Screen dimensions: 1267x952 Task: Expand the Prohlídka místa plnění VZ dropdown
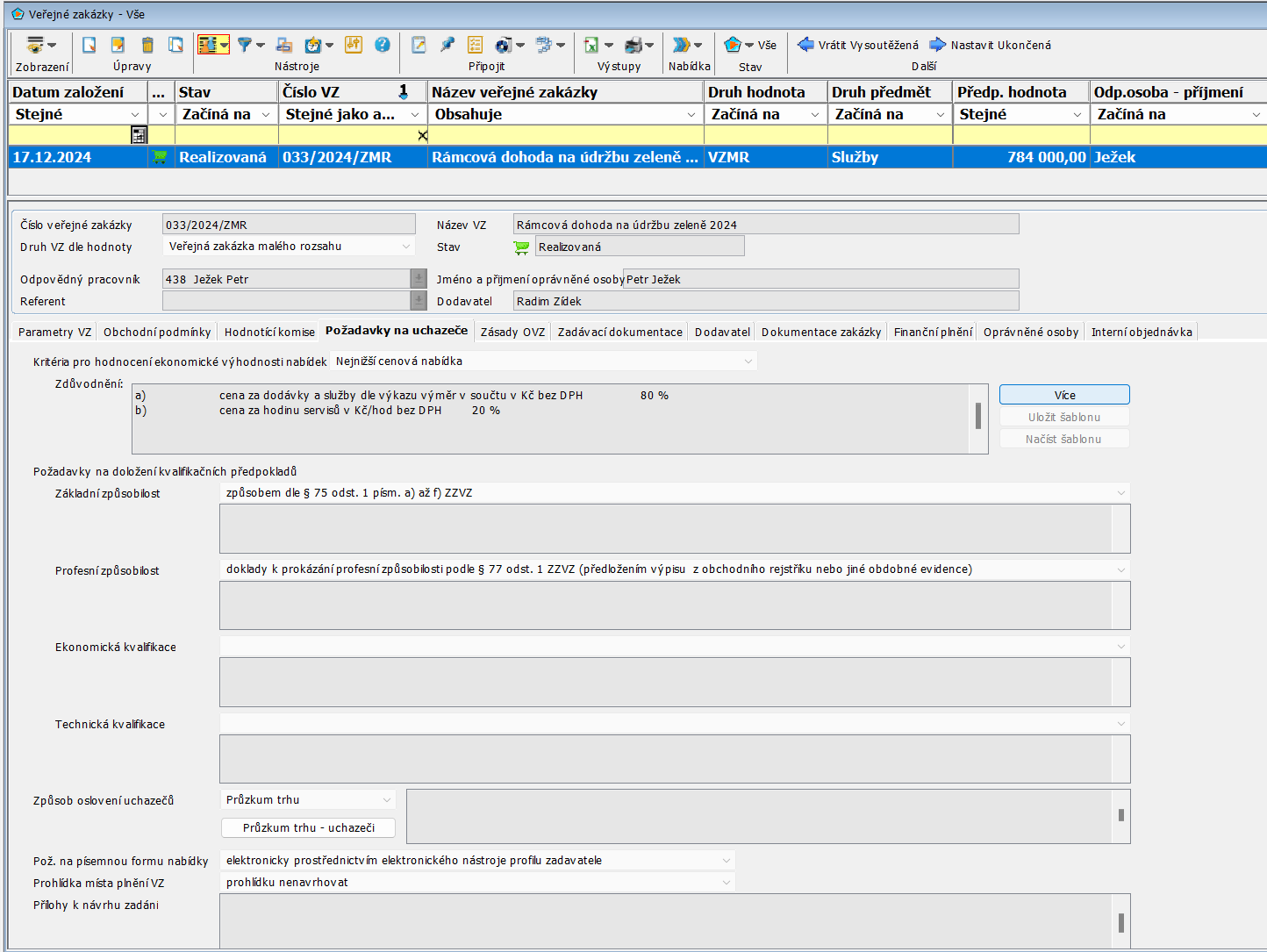click(x=726, y=883)
